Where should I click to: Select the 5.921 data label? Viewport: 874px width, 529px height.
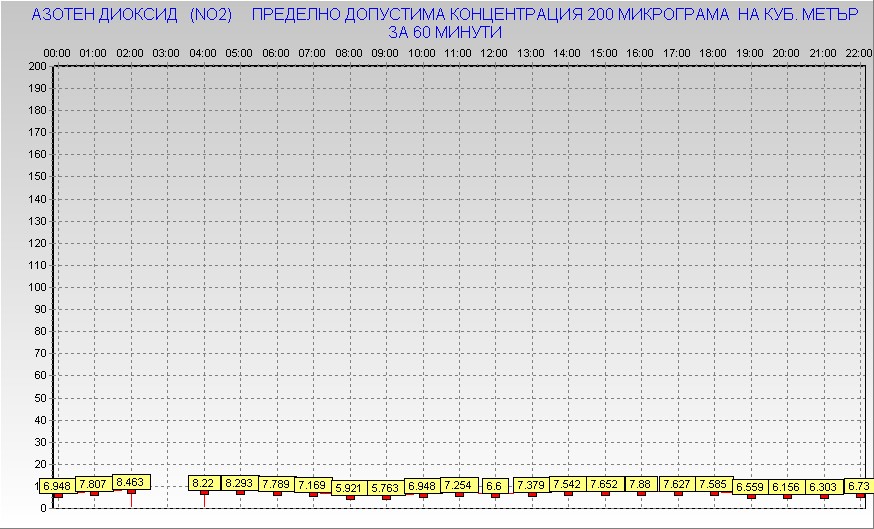349,488
